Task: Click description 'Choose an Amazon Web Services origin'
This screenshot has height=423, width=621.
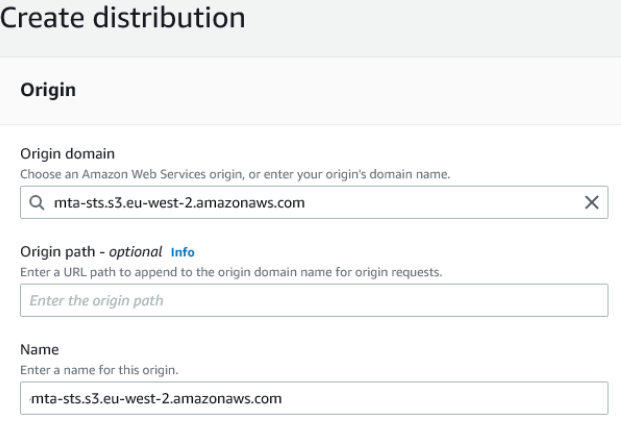Action: tap(235, 174)
